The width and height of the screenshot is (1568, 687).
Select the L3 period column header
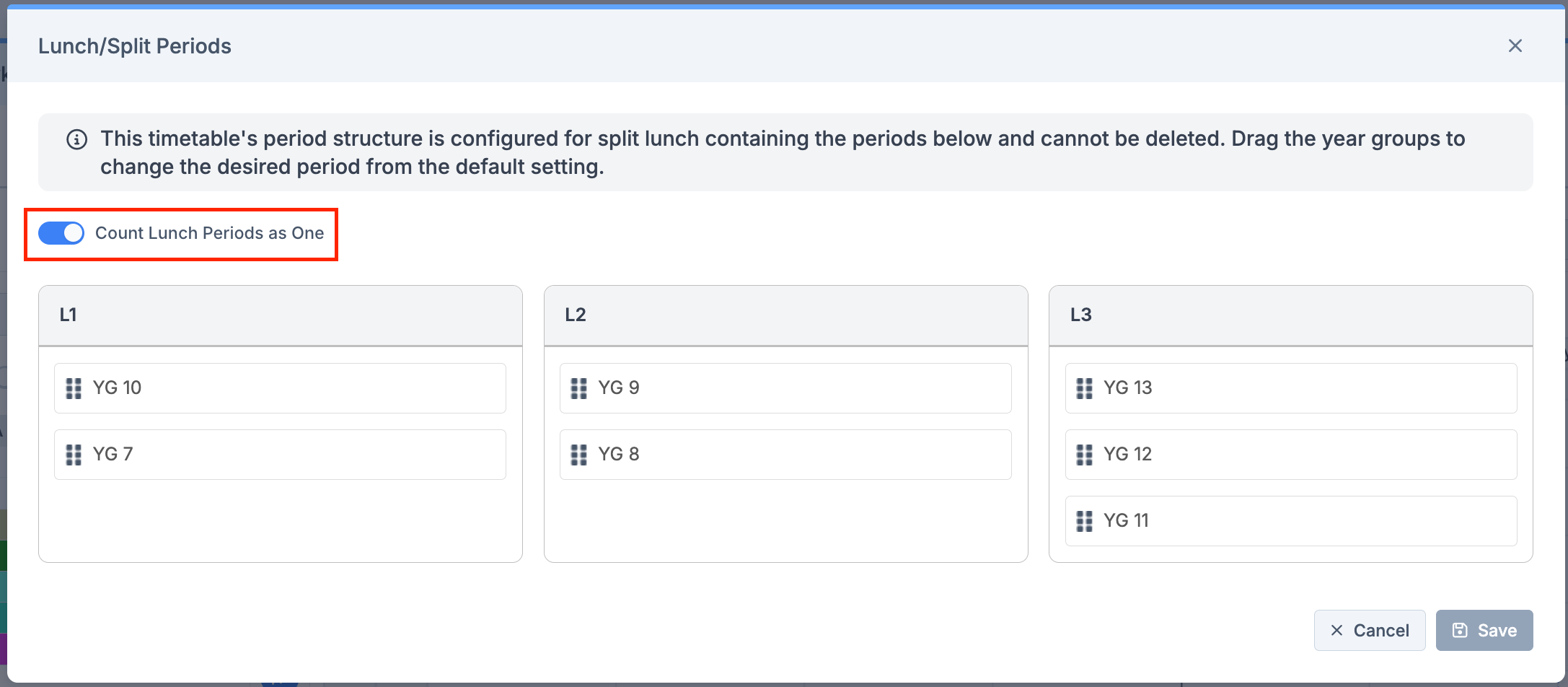click(x=1290, y=315)
